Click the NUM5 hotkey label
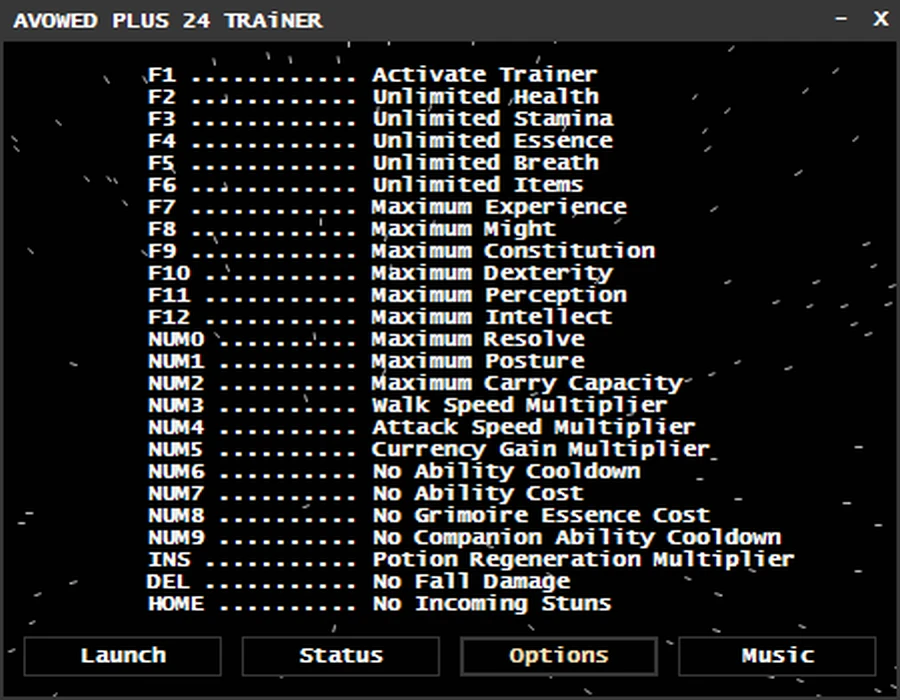 click(176, 449)
